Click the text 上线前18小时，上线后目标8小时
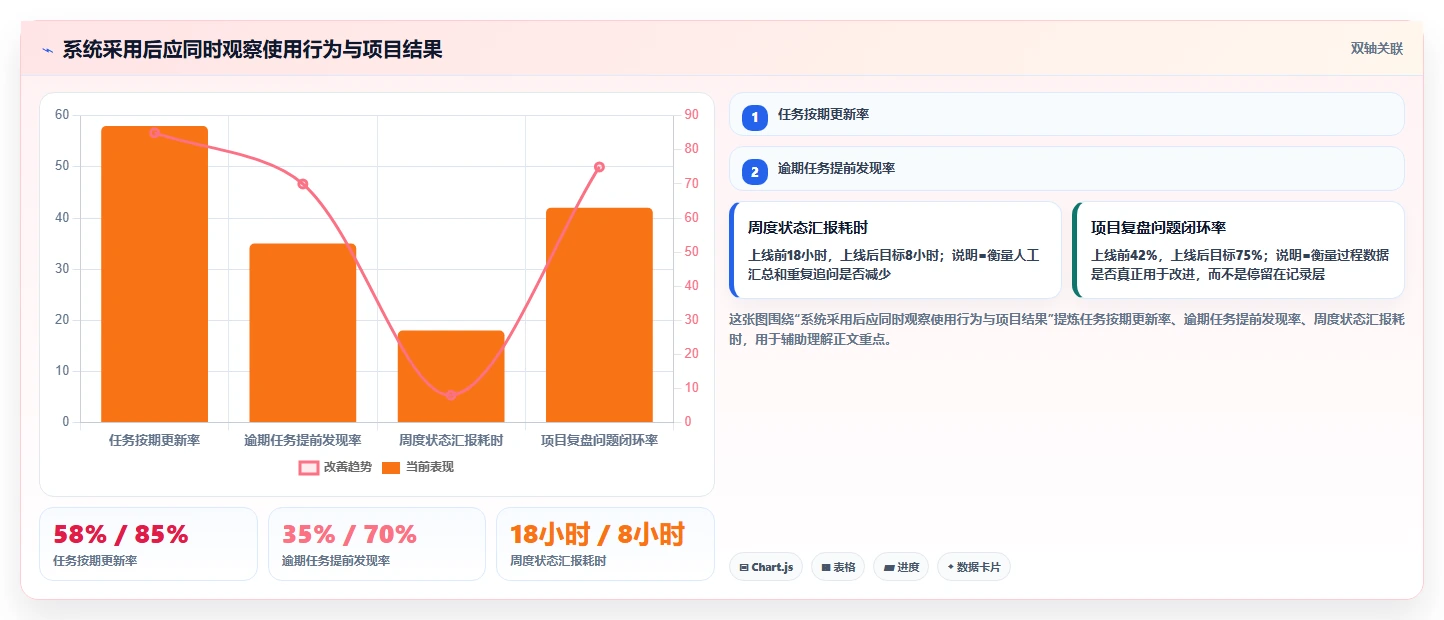 click(x=845, y=255)
